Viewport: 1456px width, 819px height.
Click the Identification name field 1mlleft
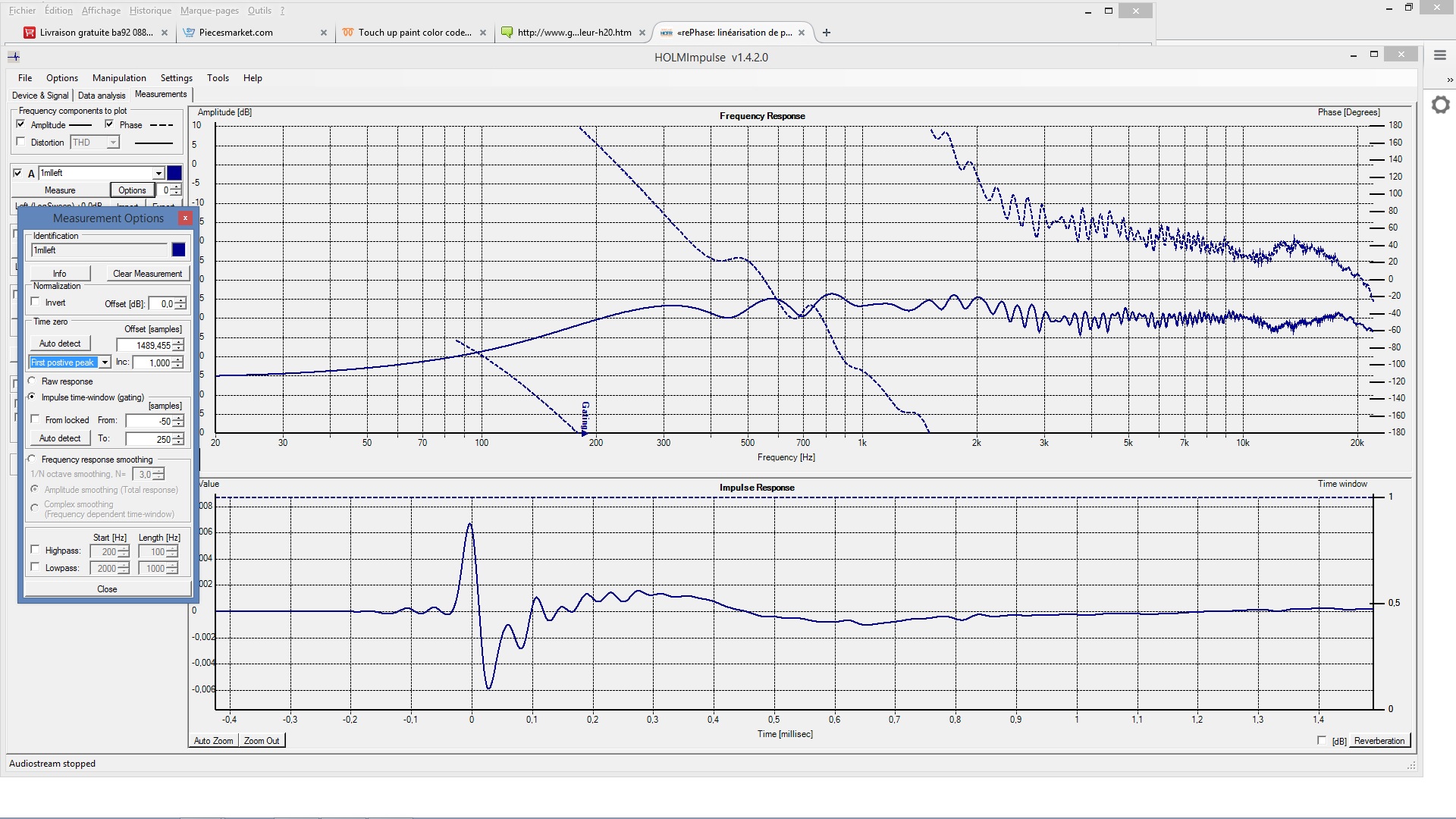coord(99,249)
